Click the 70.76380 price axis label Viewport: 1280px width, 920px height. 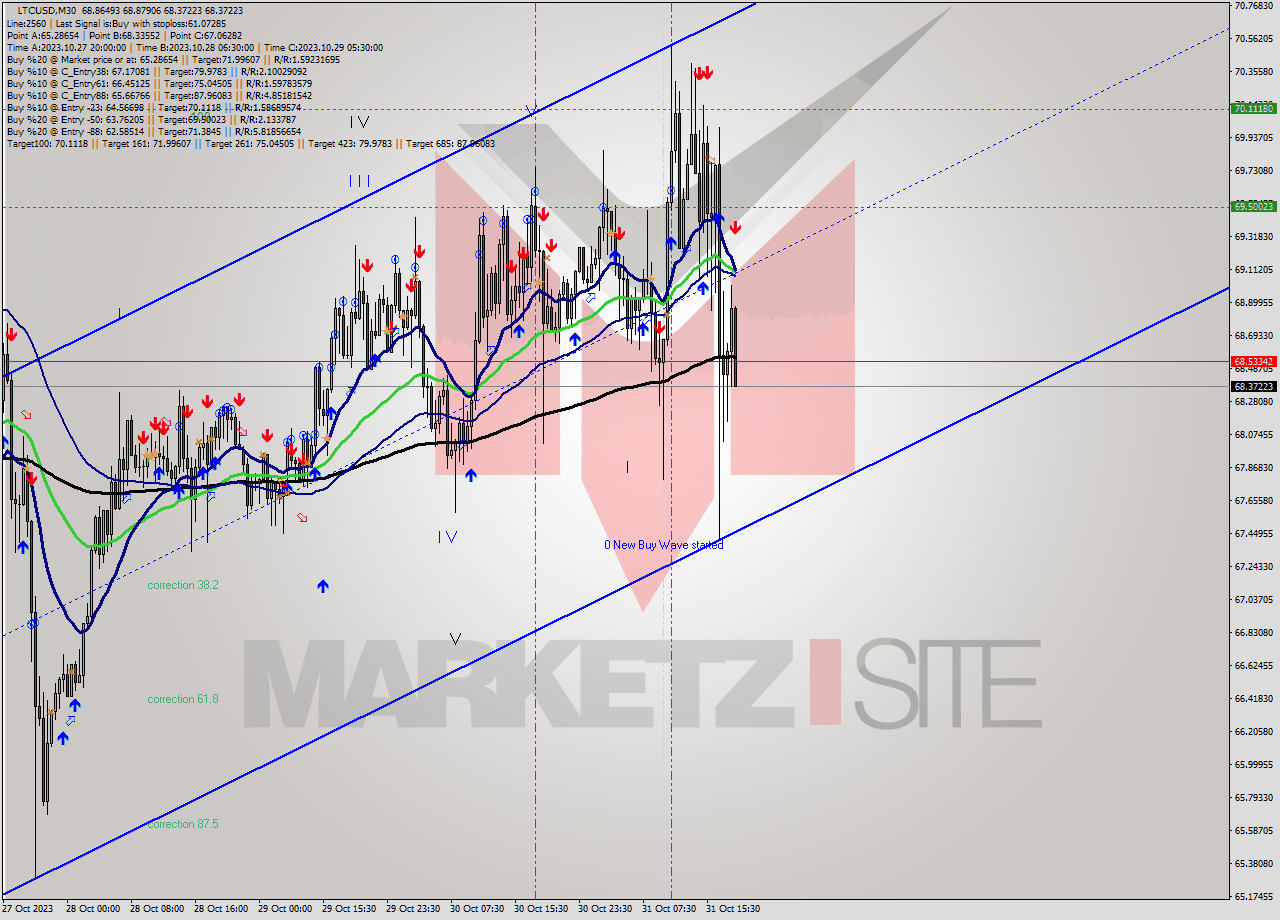click(1254, 6)
